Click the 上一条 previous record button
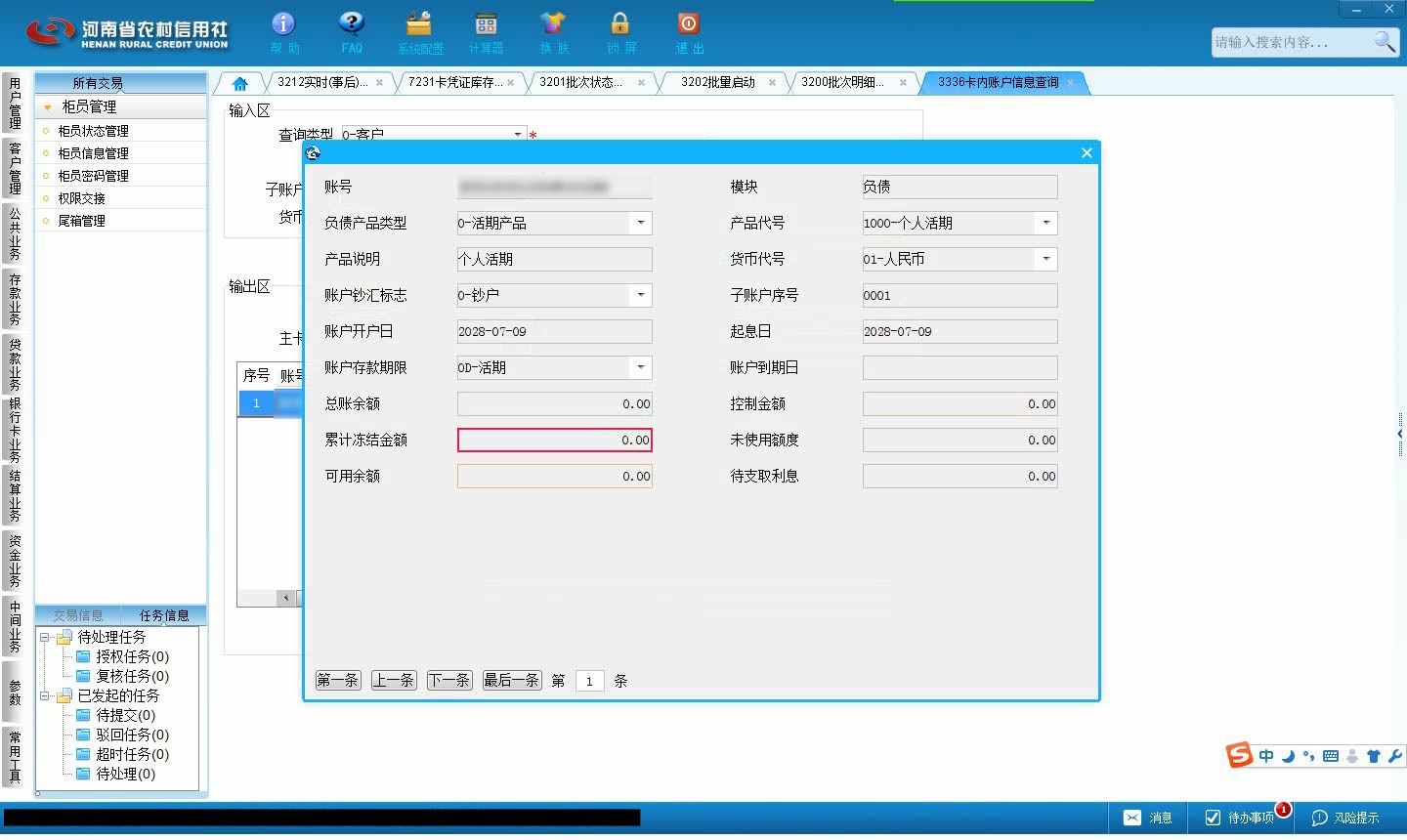1407x840 pixels. click(394, 681)
